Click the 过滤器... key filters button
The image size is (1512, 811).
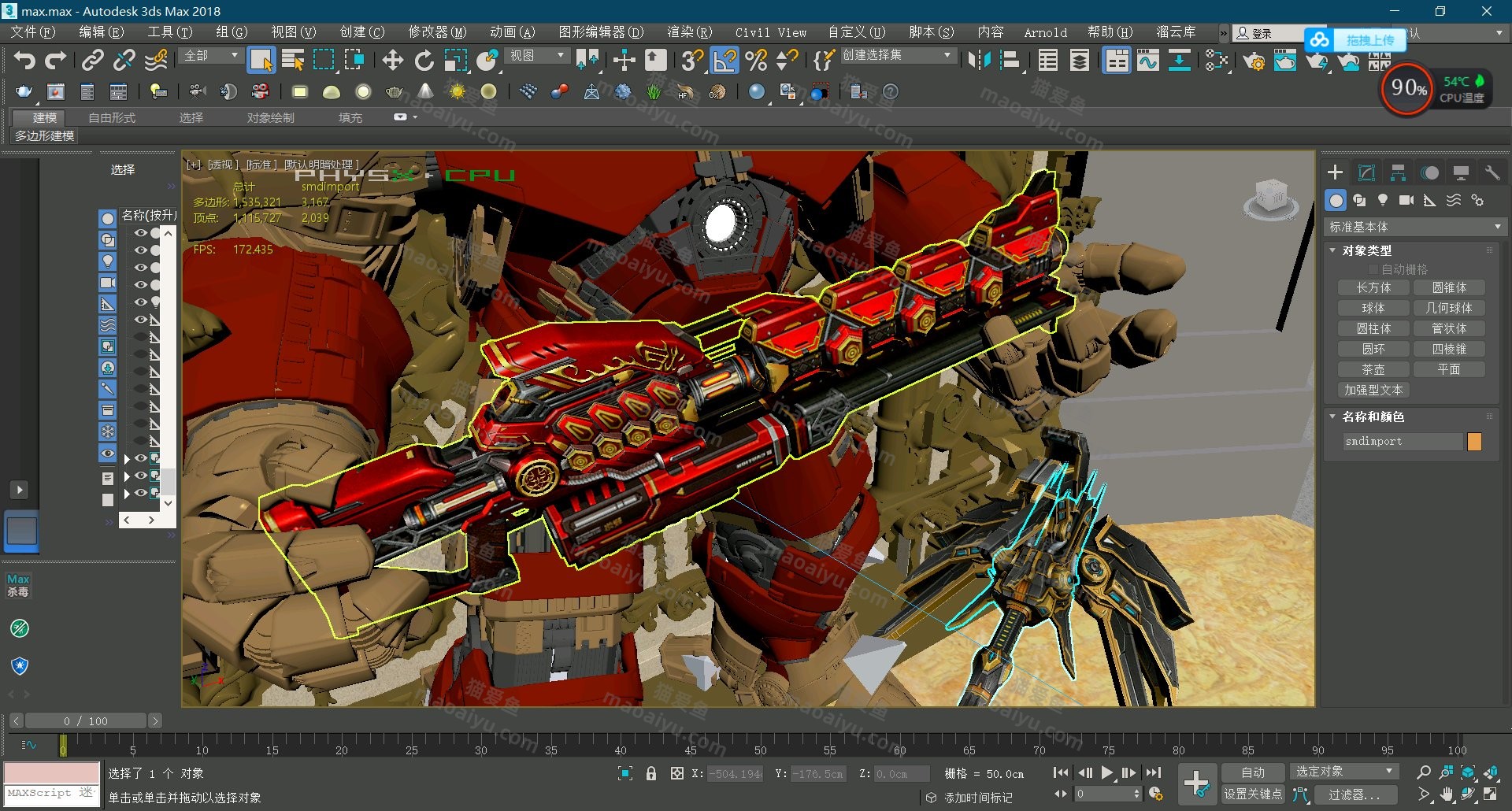click(x=1353, y=794)
